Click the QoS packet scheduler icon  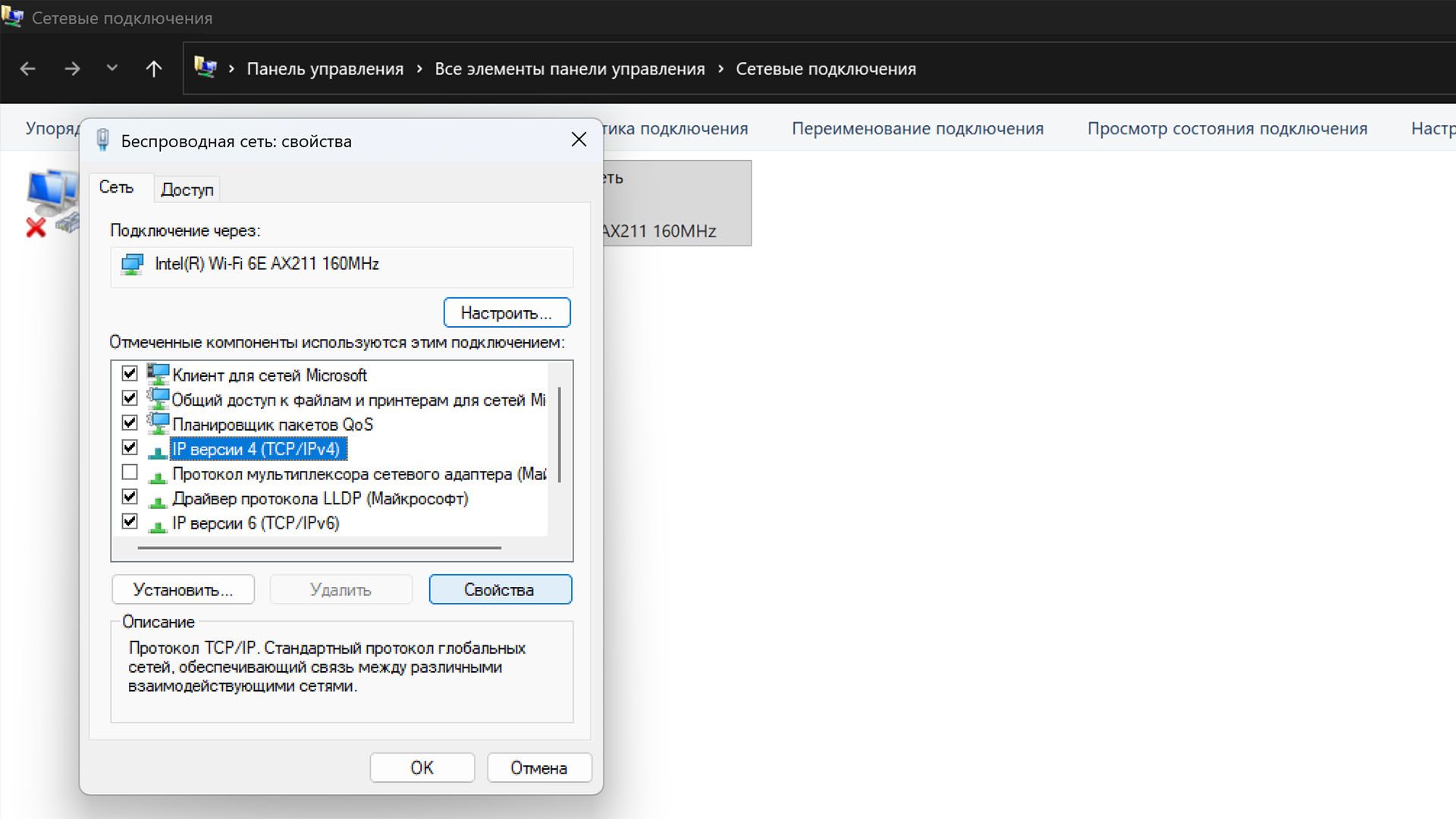[x=158, y=424]
